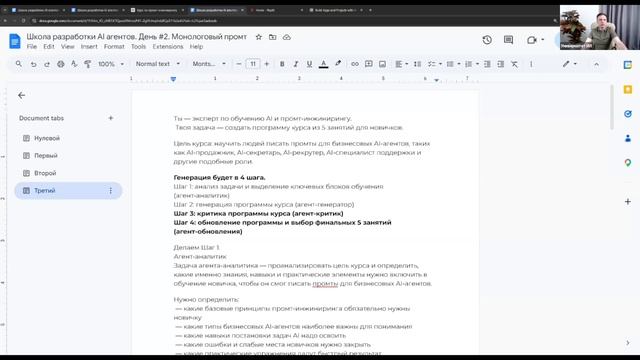Open the search the menus tool

19,64
